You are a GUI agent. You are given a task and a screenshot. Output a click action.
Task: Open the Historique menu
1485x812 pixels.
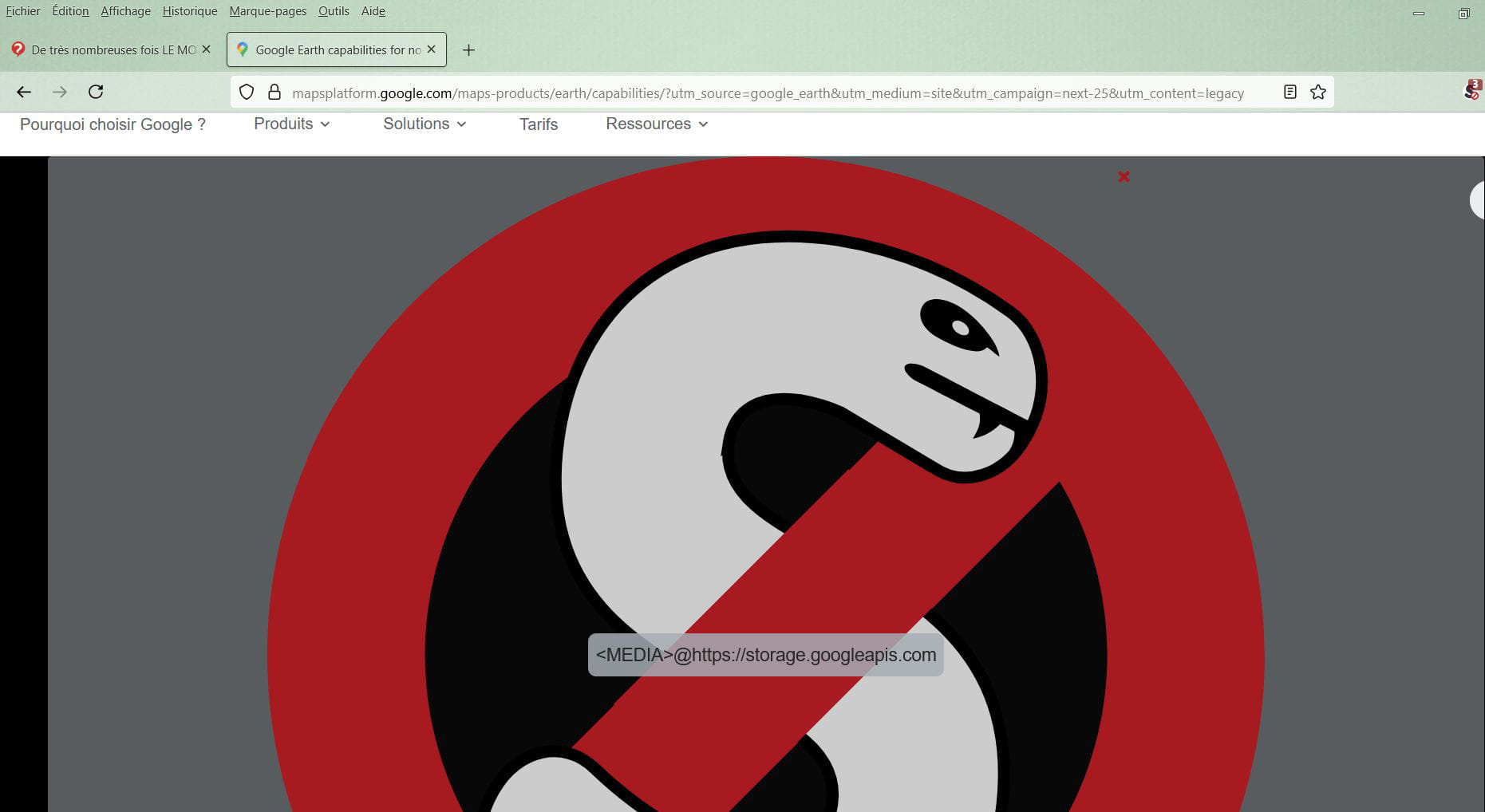tap(190, 11)
